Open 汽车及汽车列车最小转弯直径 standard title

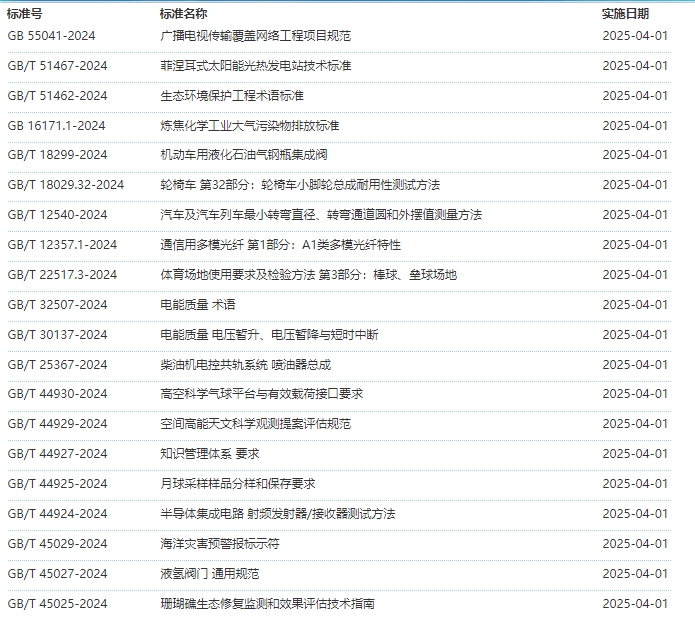point(320,215)
